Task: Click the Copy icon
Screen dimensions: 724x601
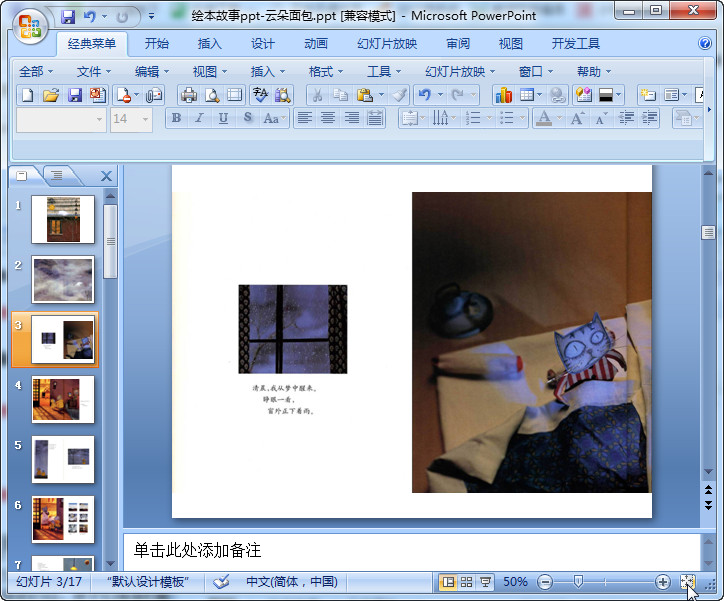Action: tap(340, 95)
